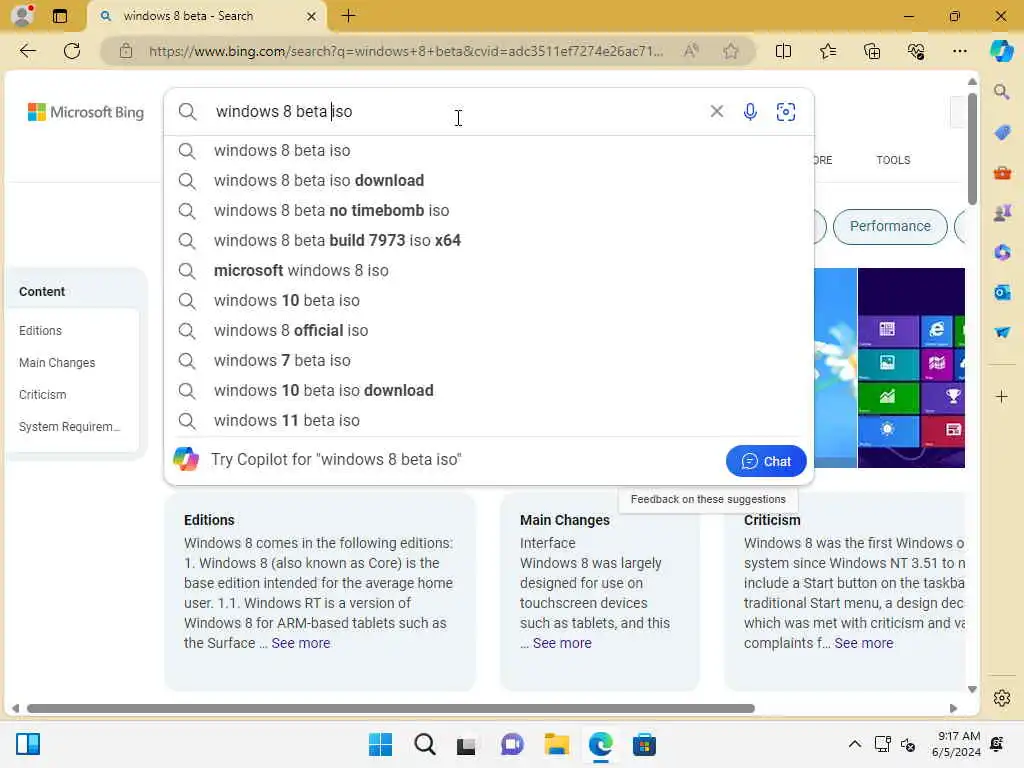This screenshot has height=768, width=1024.
Task: Click See more in Criticism card
Action: pyautogui.click(x=863, y=643)
